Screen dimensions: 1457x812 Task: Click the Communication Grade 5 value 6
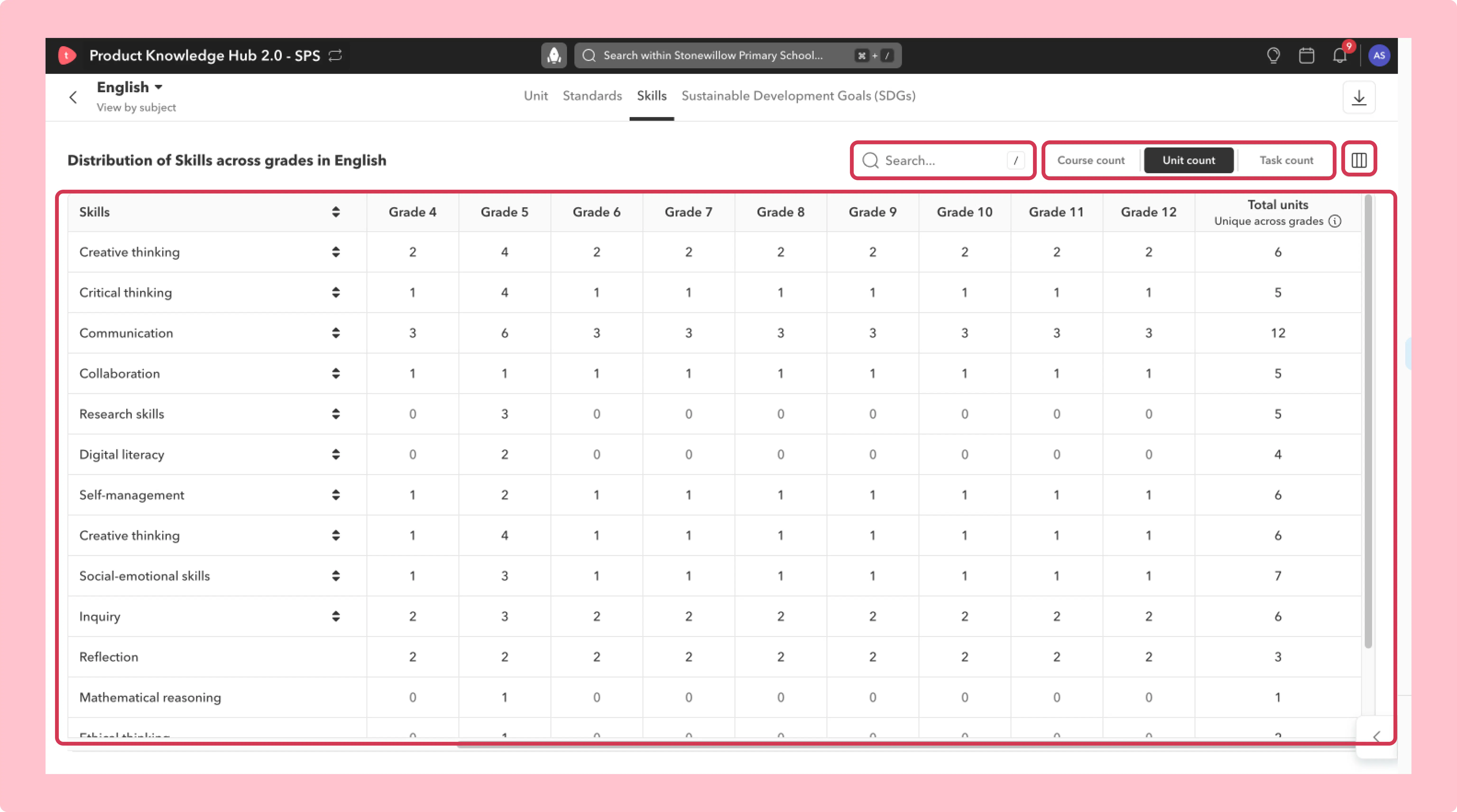pos(505,333)
